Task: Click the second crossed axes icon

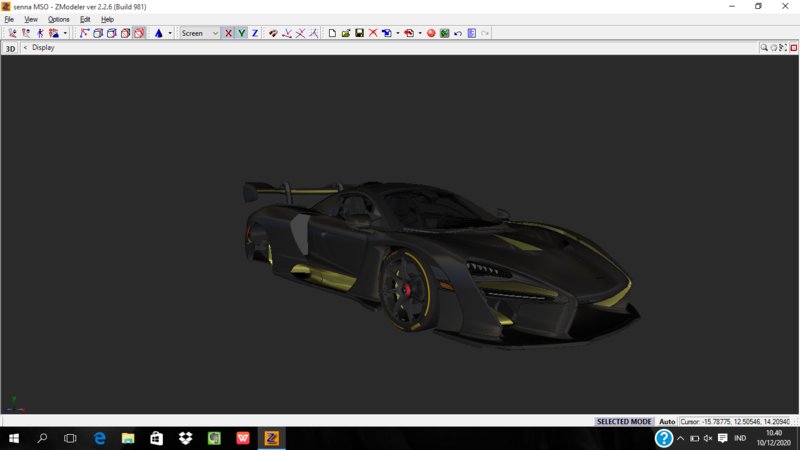Action: [x=301, y=33]
